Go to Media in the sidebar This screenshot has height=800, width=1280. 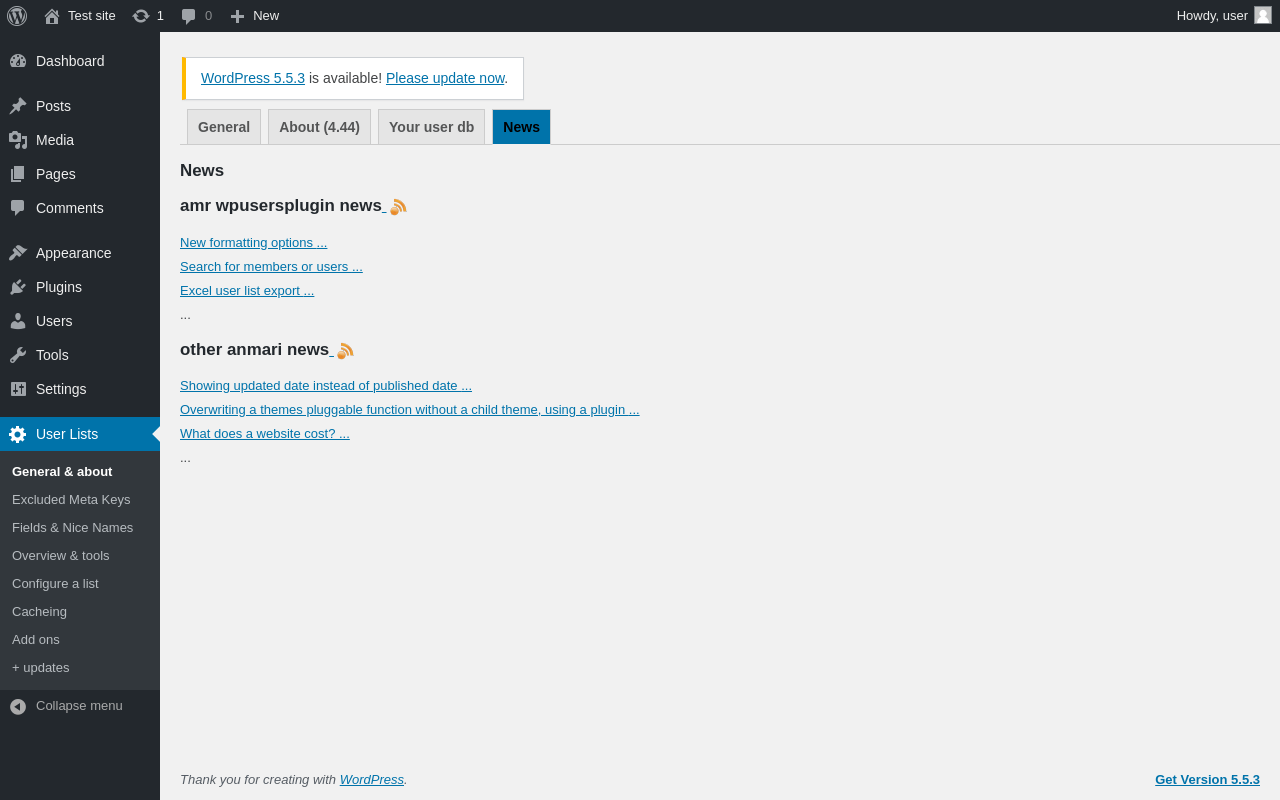[x=80, y=140]
